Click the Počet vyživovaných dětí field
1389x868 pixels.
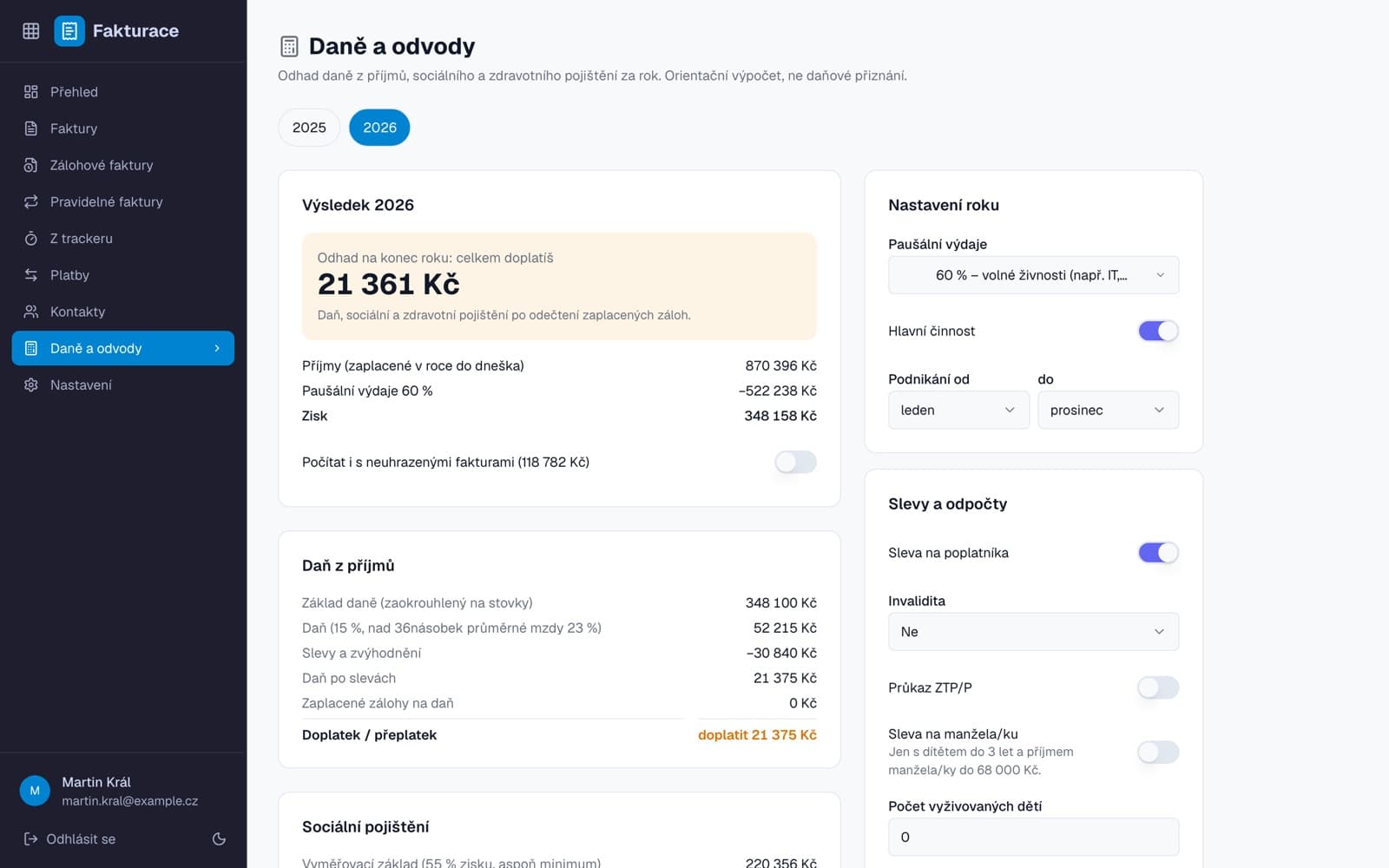pos(1033,837)
